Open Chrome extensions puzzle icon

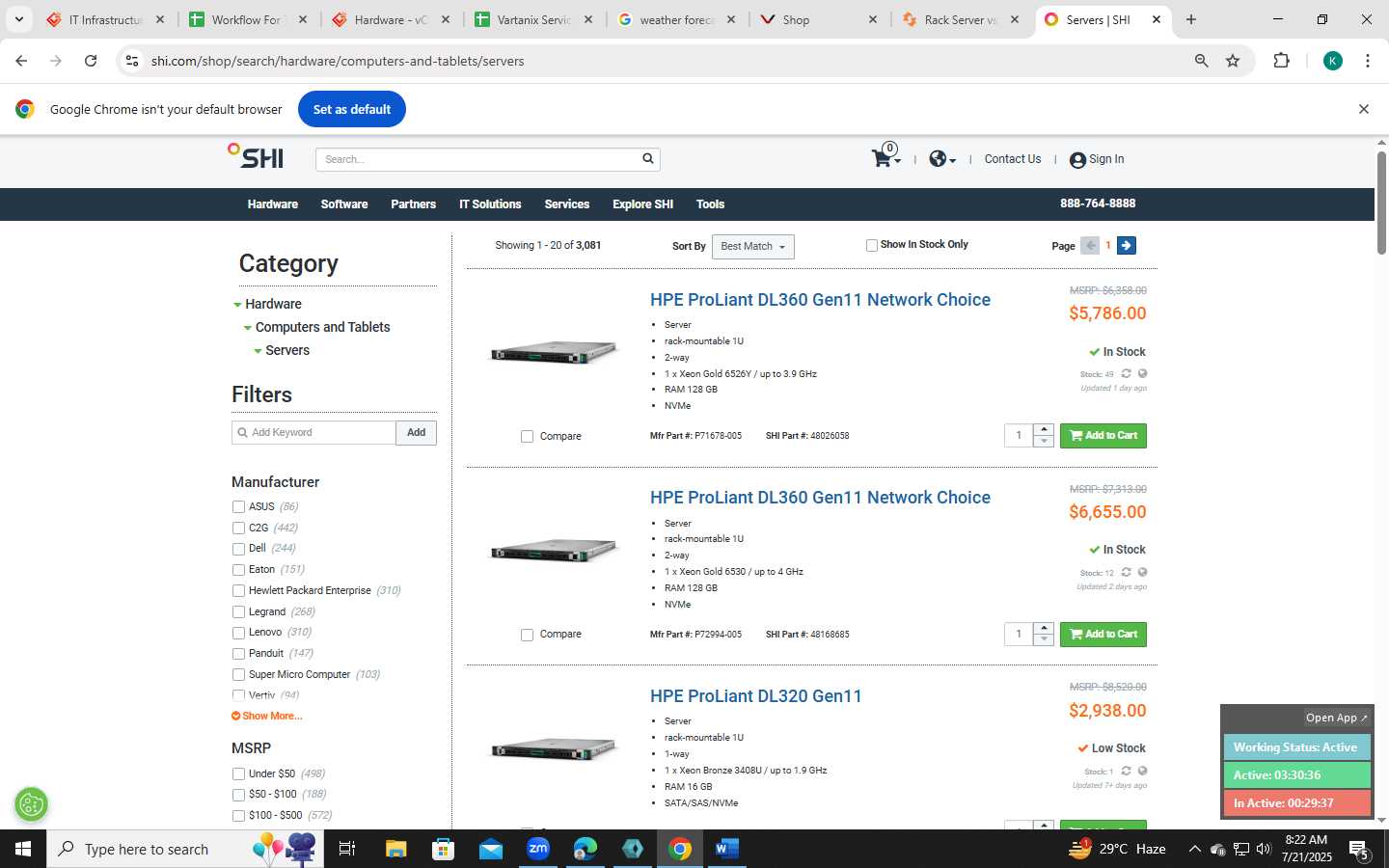click(x=1281, y=61)
